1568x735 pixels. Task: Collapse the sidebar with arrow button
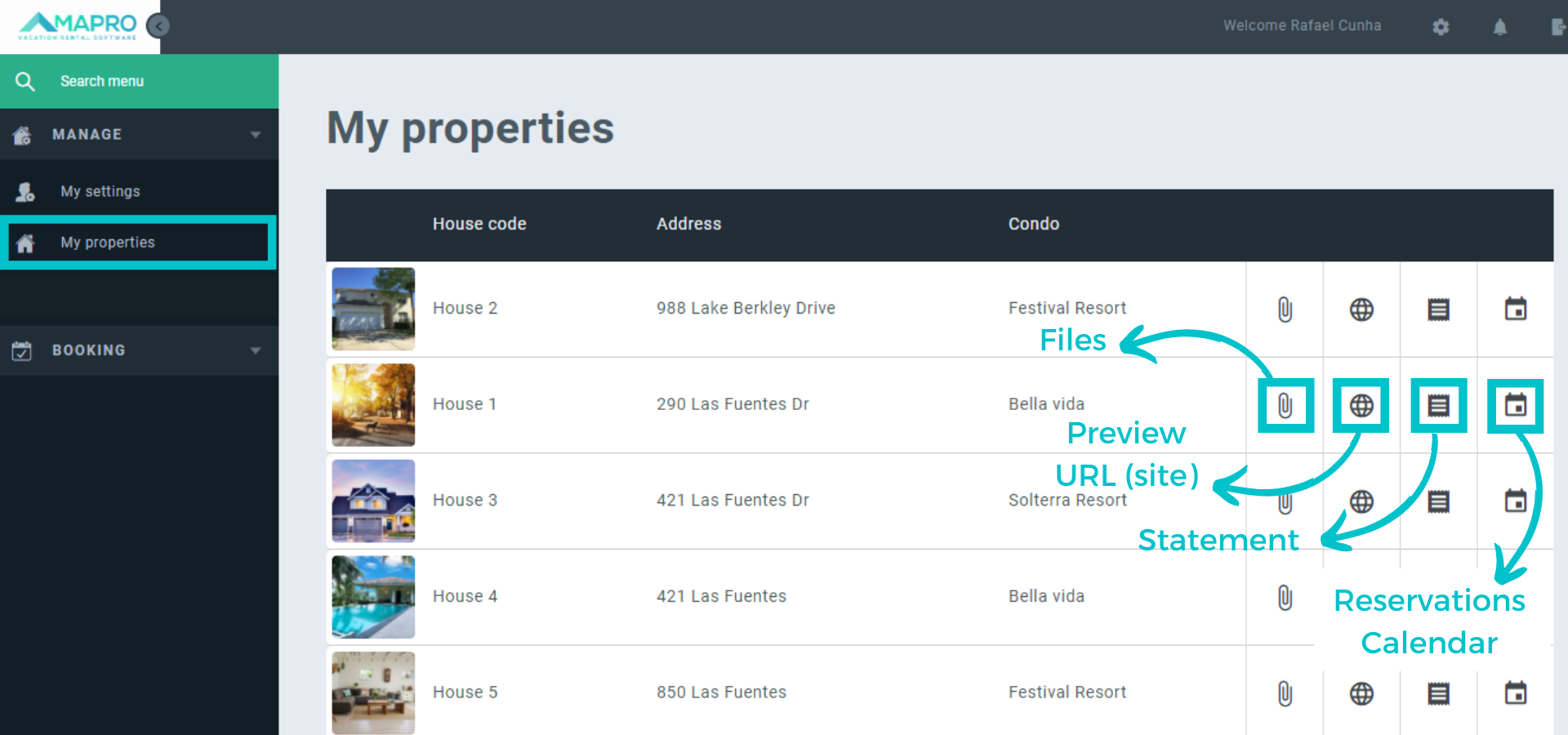158,26
